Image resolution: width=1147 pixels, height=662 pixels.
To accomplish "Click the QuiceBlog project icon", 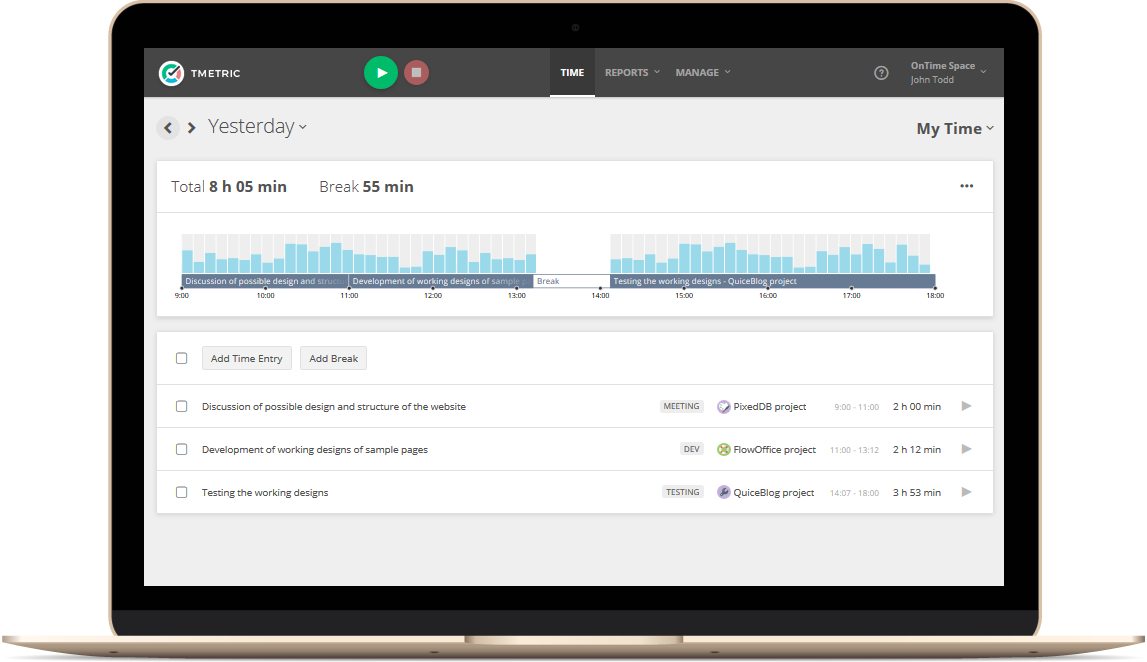I will (x=723, y=492).
